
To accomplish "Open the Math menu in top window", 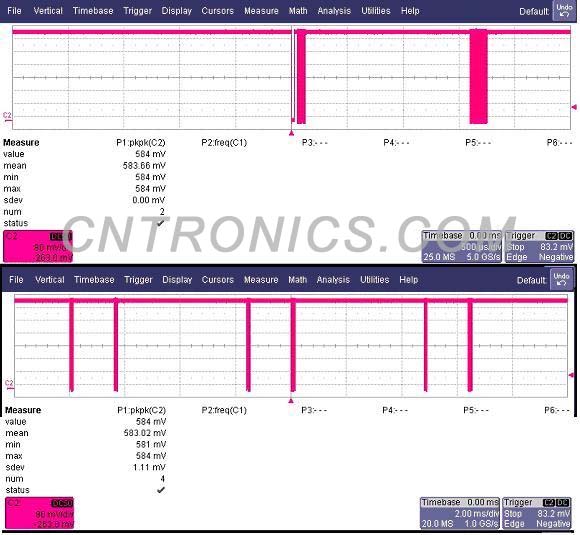I will pyautogui.click(x=298, y=11).
